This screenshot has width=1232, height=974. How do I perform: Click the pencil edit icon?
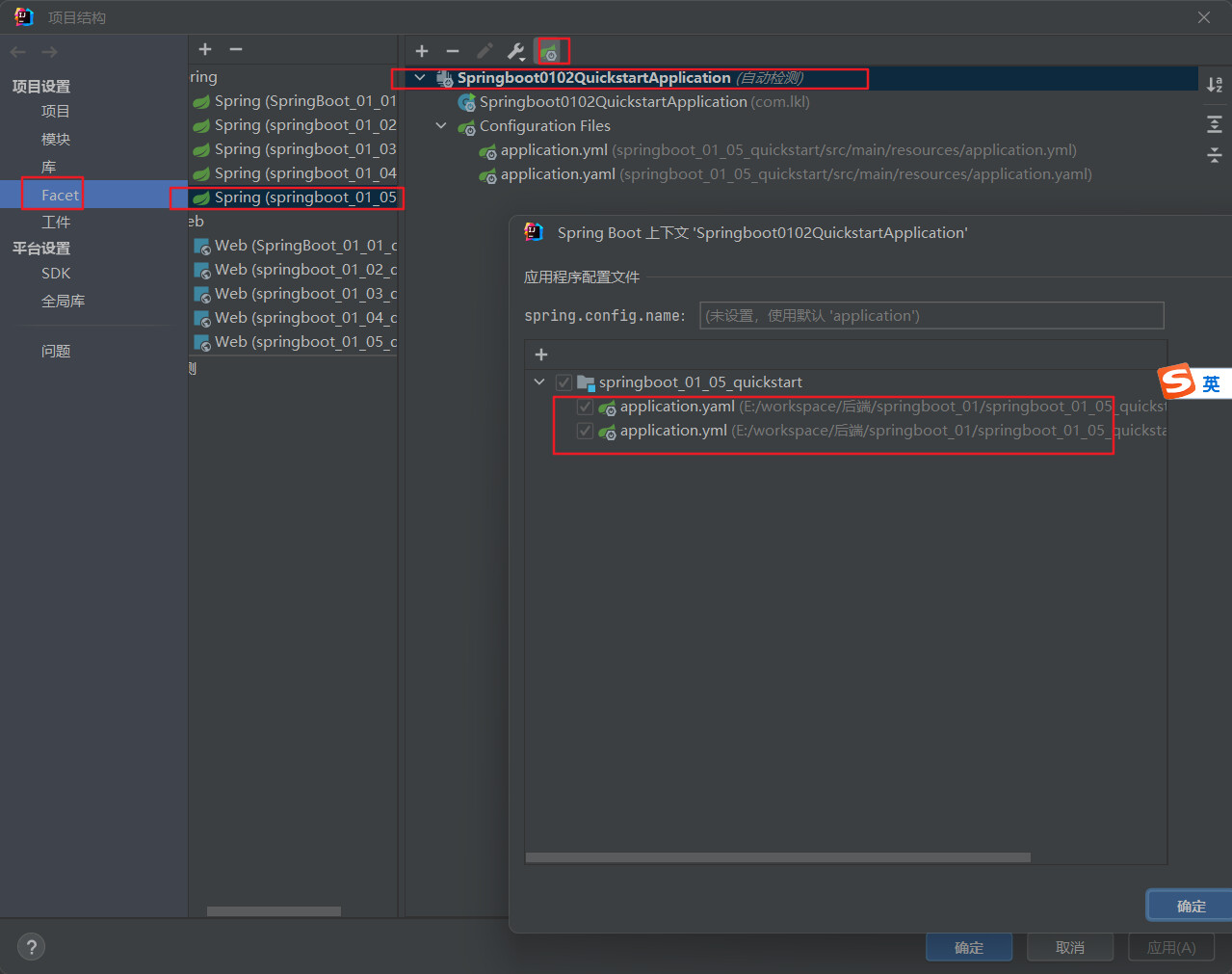pyautogui.click(x=485, y=51)
